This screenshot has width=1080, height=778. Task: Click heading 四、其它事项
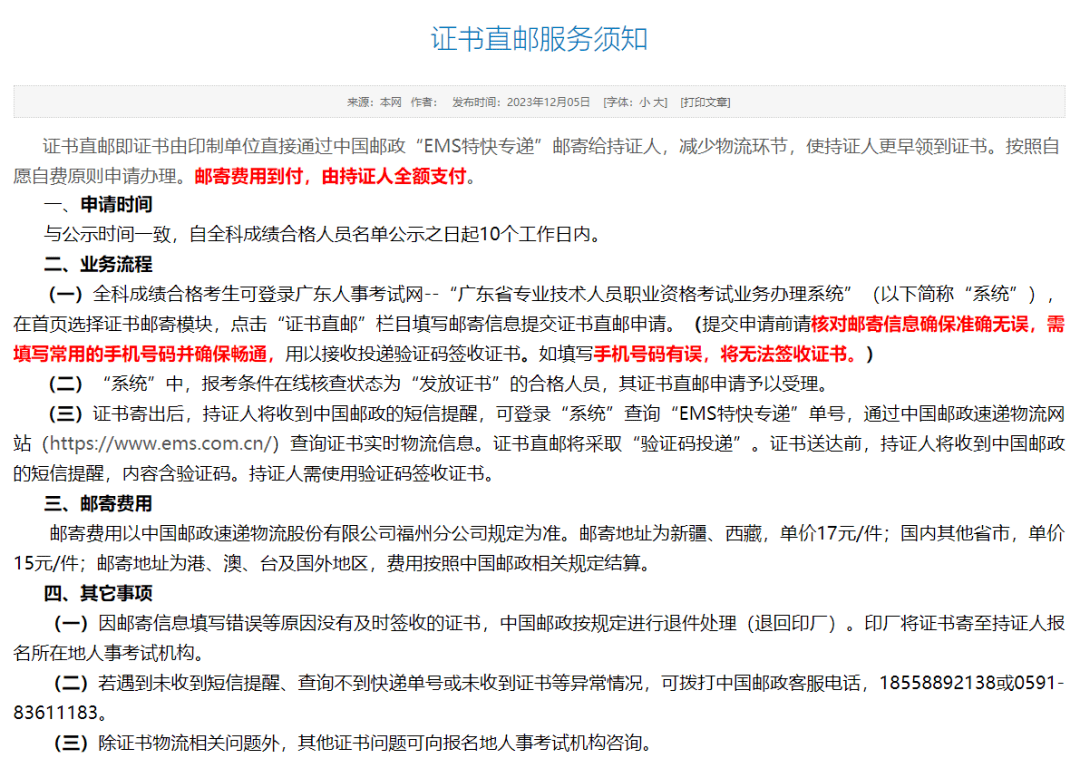tap(98, 593)
